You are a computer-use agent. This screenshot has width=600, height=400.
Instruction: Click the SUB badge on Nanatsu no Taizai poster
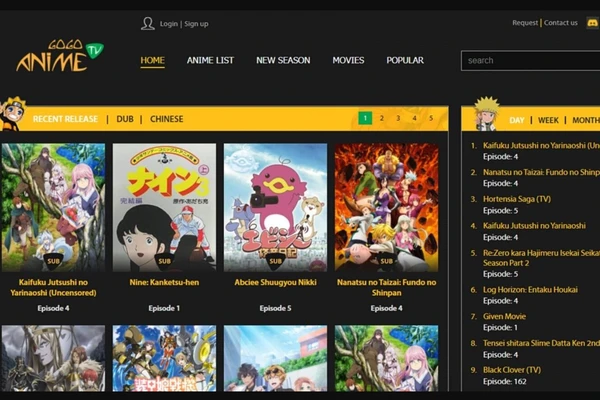386,261
